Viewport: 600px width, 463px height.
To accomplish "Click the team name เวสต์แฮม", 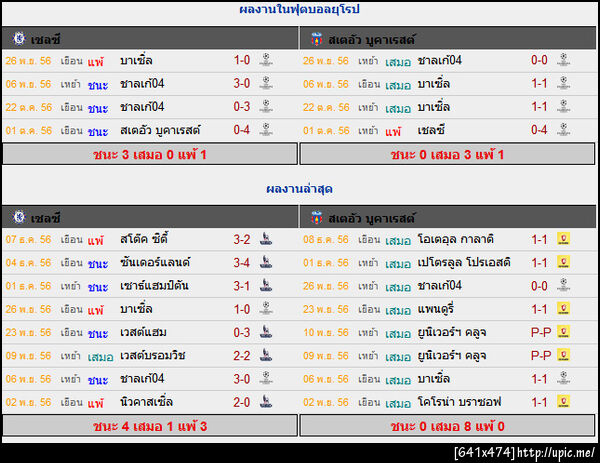I will coord(143,332).
